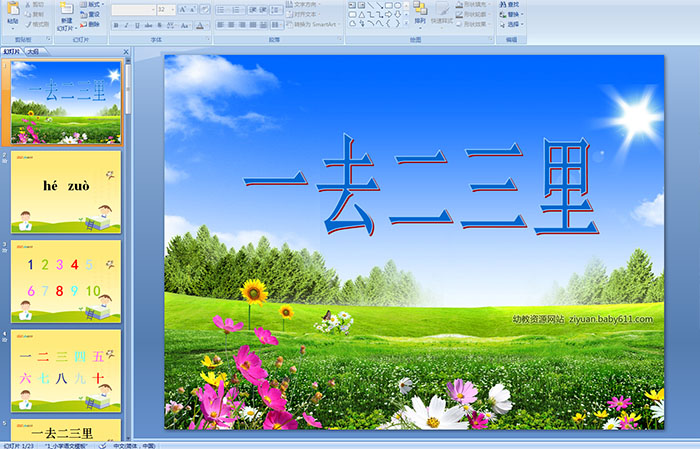The width and height of the screenshot is (700, 449).
Task: Open Numbering list button
Action: (x=238, y=10)
